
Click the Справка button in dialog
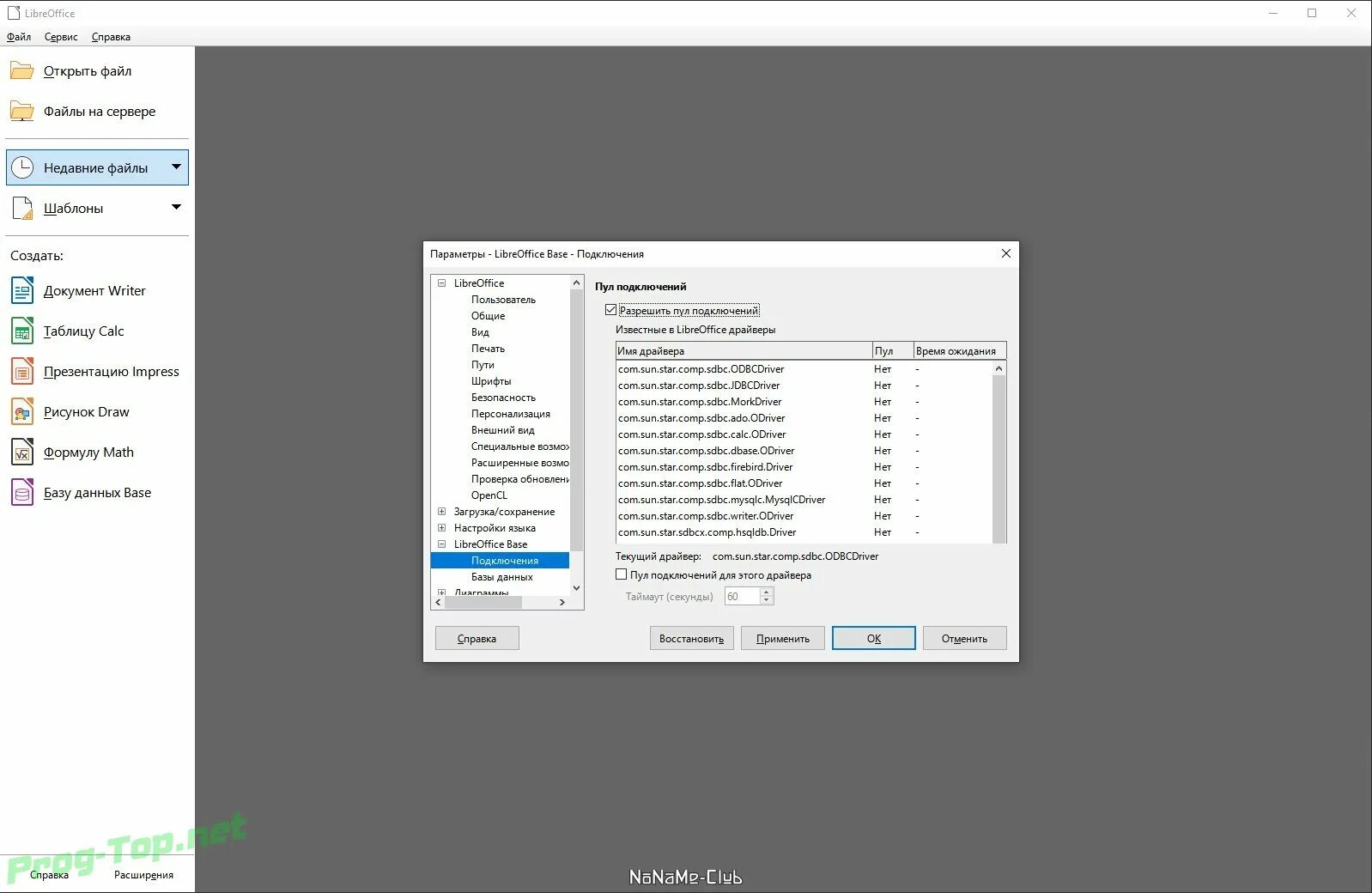(477, 638)
